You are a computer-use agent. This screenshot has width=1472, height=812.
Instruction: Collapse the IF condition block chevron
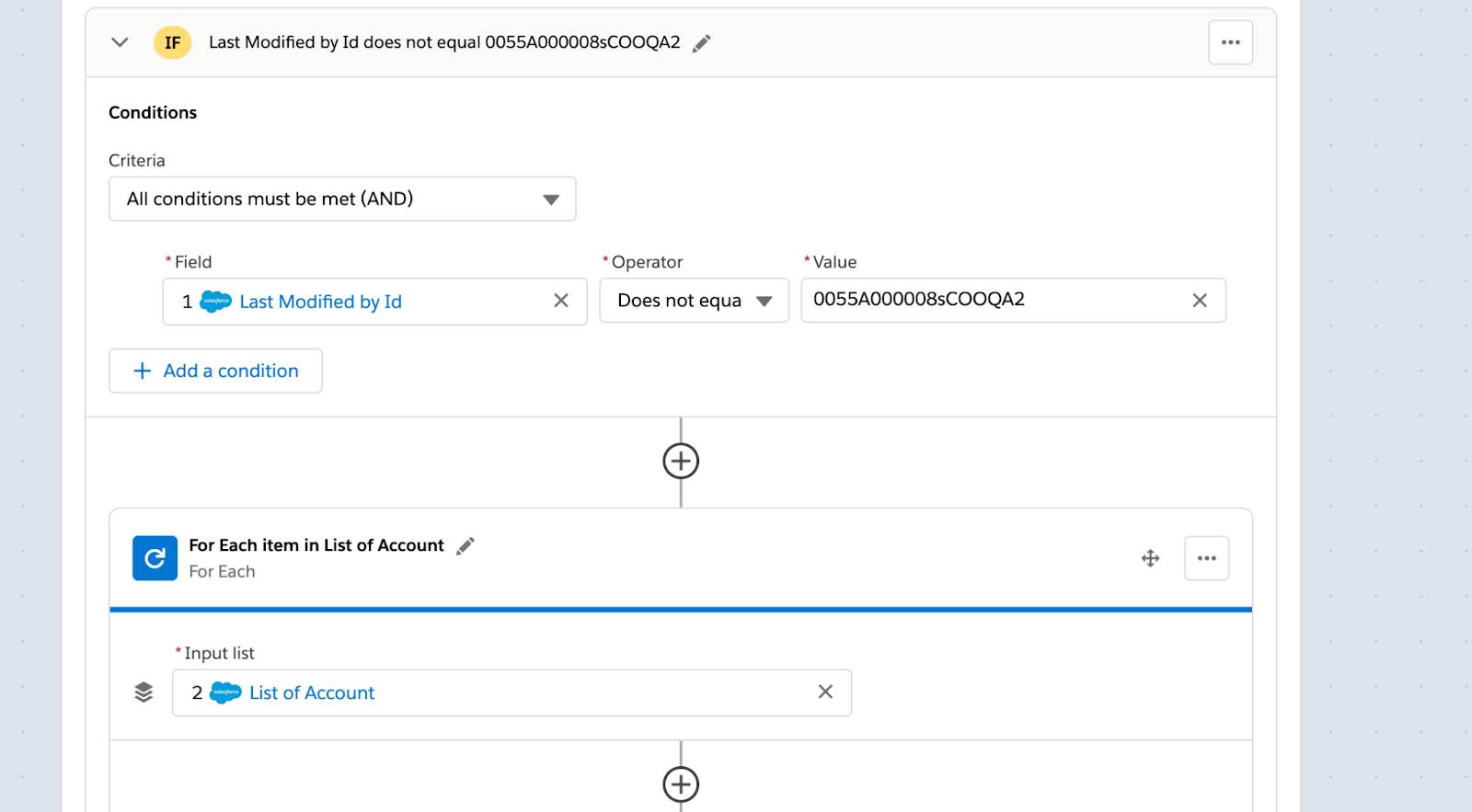coord(120,42)
